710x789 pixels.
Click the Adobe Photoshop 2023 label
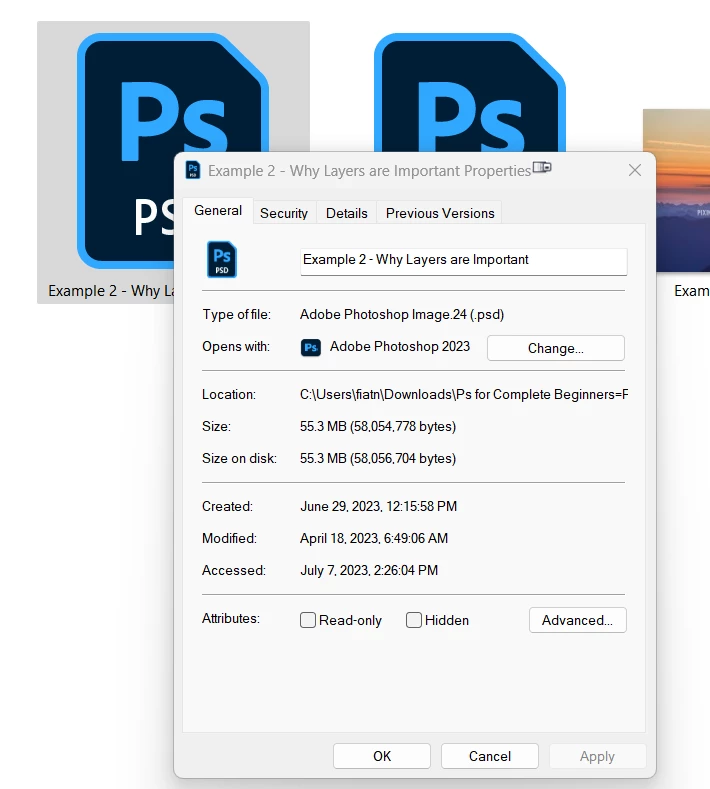400,347
